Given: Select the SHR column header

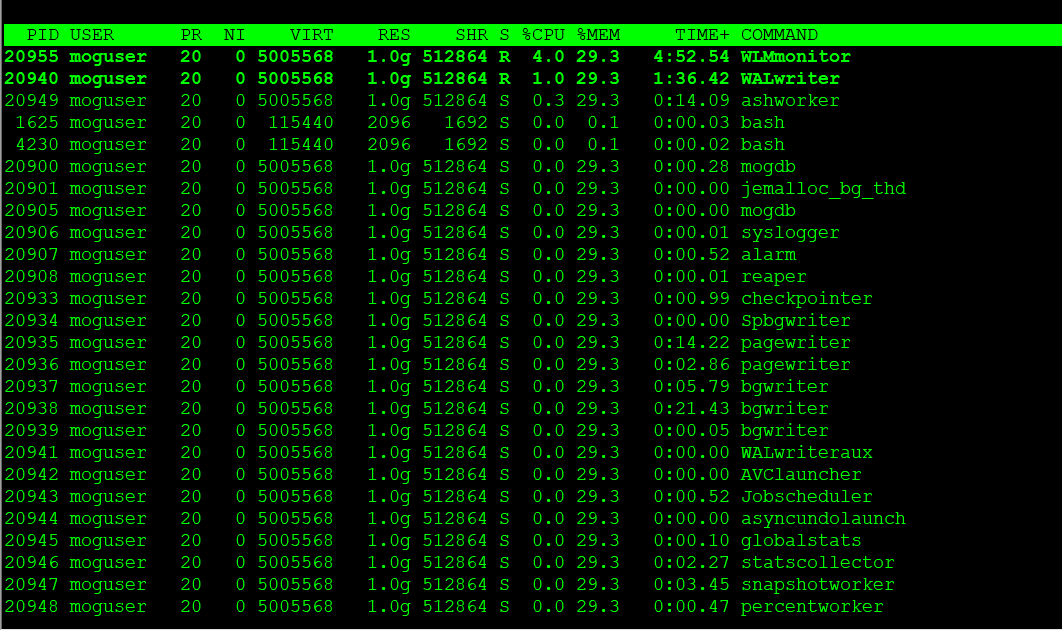Looking at the screenshot, I should coord(471,35).
